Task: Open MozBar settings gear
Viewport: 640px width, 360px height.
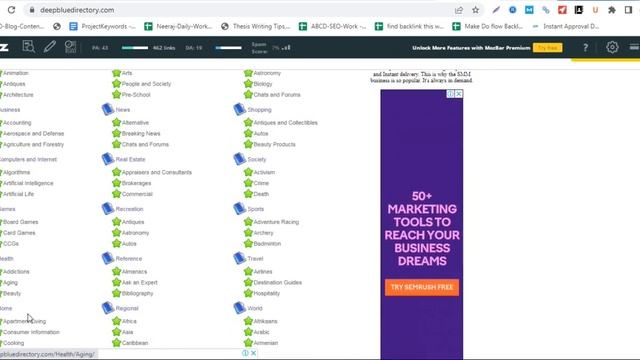Action: coord(612,47)
